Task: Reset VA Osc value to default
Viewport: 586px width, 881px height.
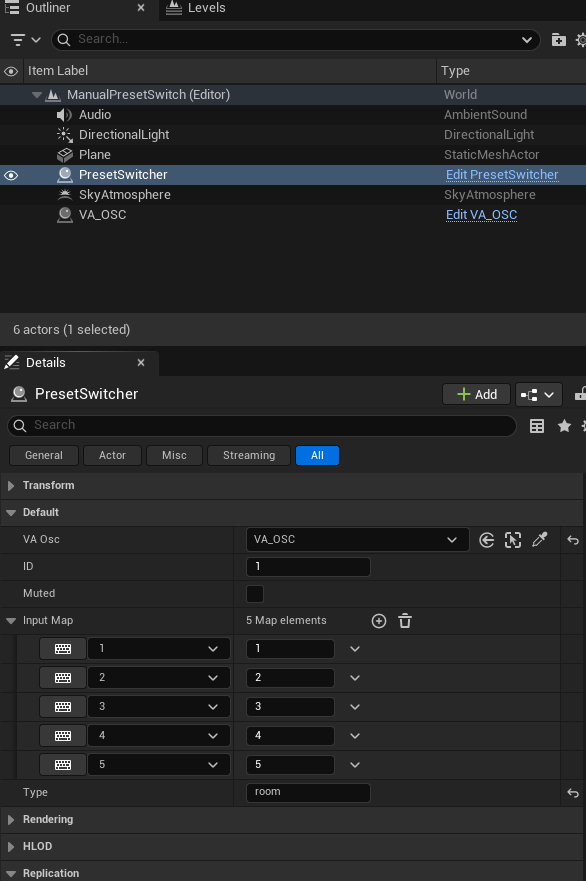Action: (x=573, y=540)
